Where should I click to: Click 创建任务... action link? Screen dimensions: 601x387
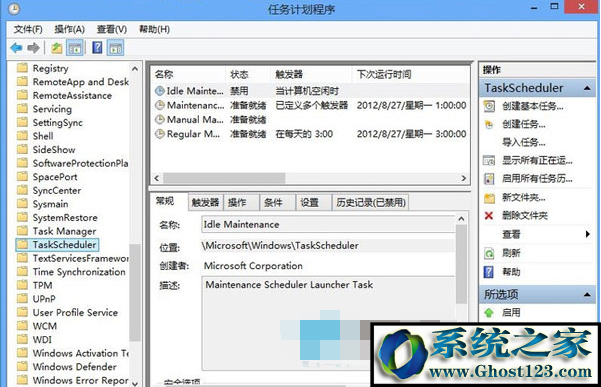524,124
